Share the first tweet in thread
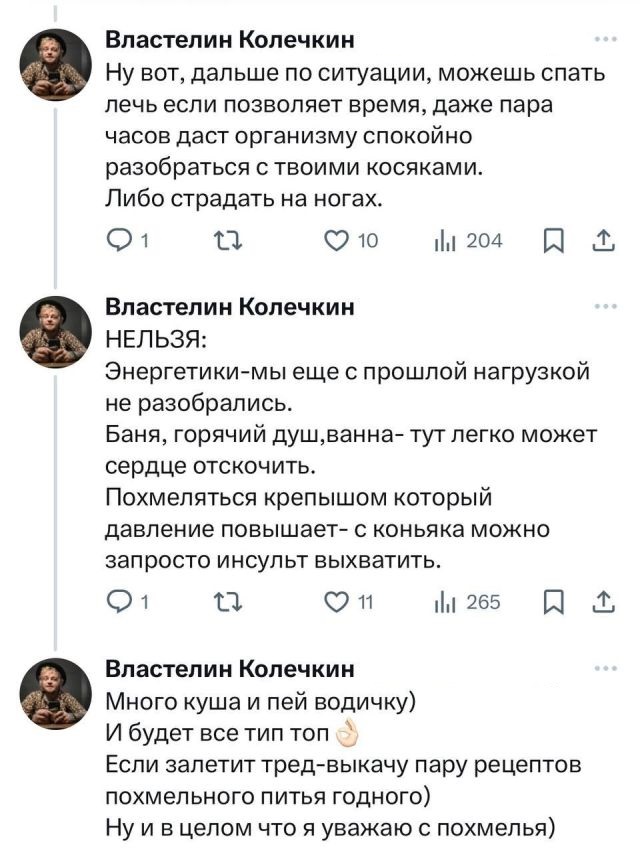This screenshot has height=853, width=640. 603,241
